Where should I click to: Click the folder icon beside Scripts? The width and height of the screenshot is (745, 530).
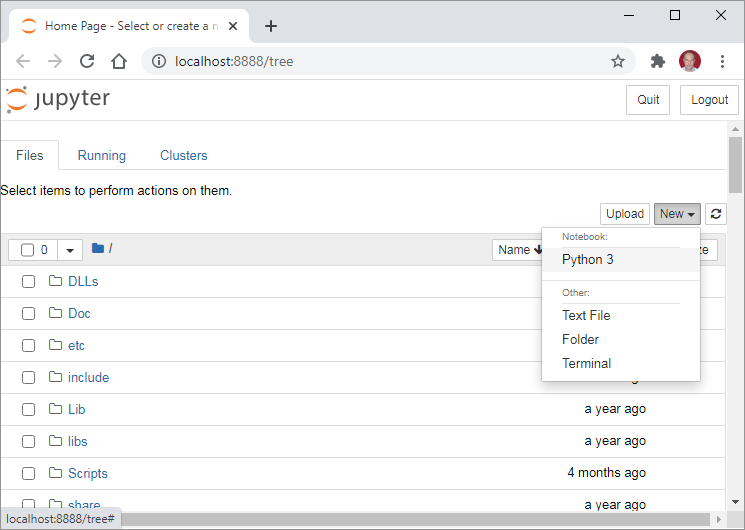56,473
